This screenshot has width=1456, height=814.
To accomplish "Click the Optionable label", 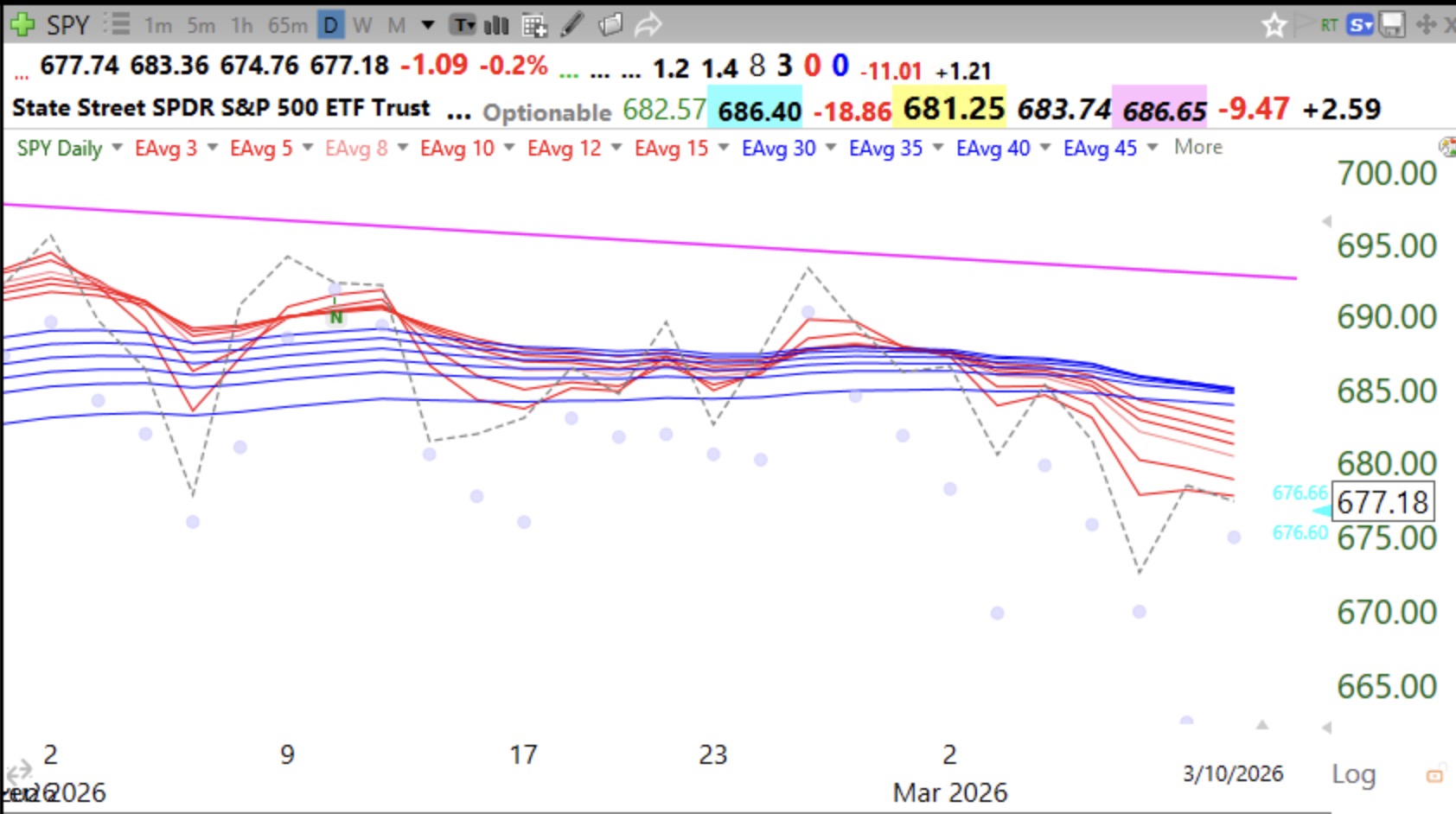I will pos(546,111).
